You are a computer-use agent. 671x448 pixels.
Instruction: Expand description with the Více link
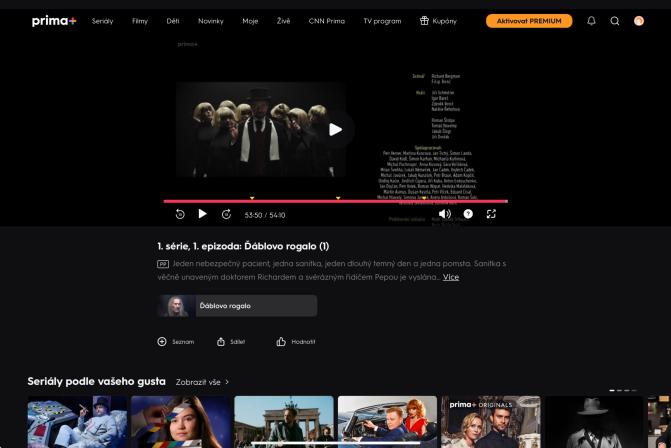point(451,277)
